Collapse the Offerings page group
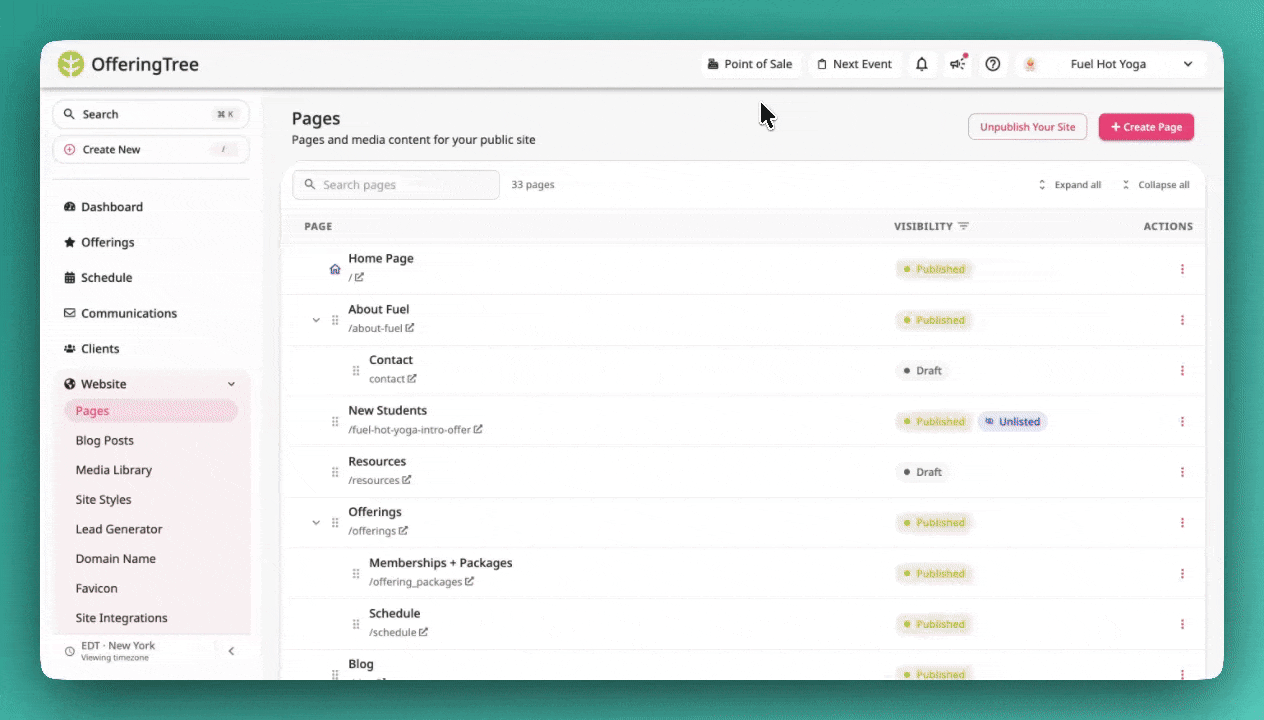 coord(316,522)
